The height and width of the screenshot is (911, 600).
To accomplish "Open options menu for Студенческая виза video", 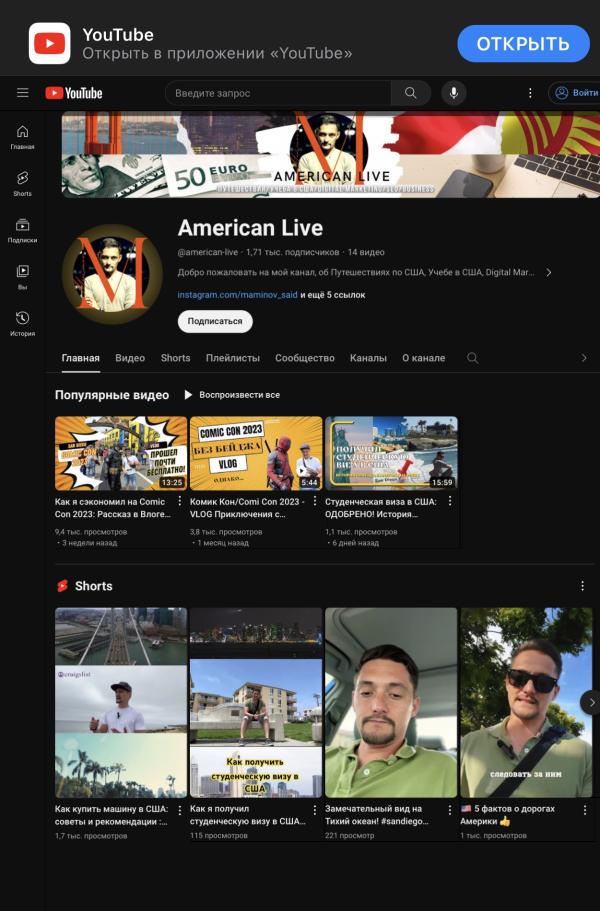I will coord(450,501).
